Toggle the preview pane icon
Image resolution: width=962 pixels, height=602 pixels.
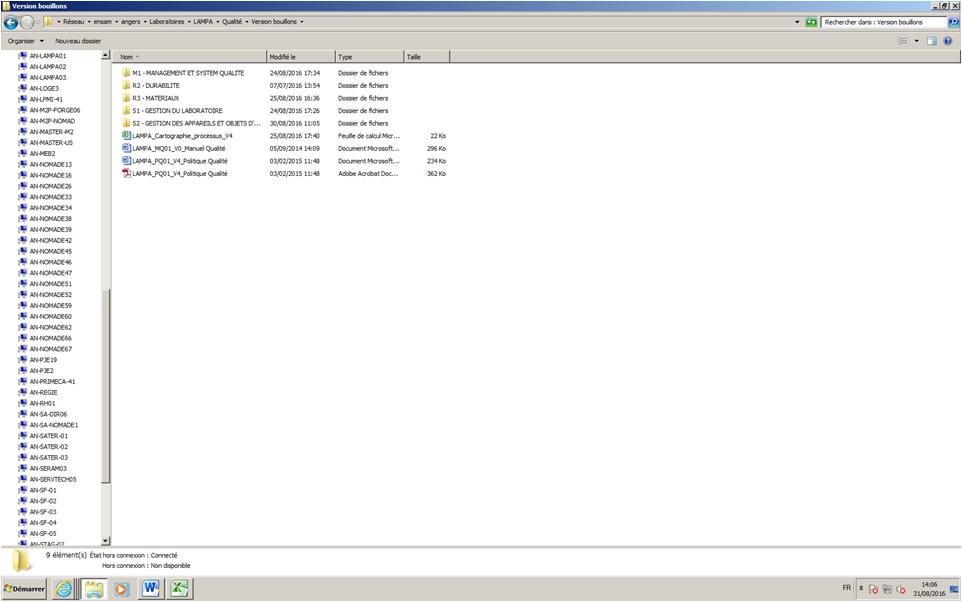tap(931, 41)
